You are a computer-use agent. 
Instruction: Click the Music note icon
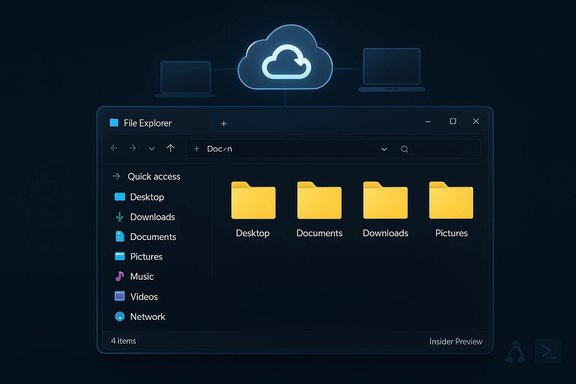pos(119,276)
